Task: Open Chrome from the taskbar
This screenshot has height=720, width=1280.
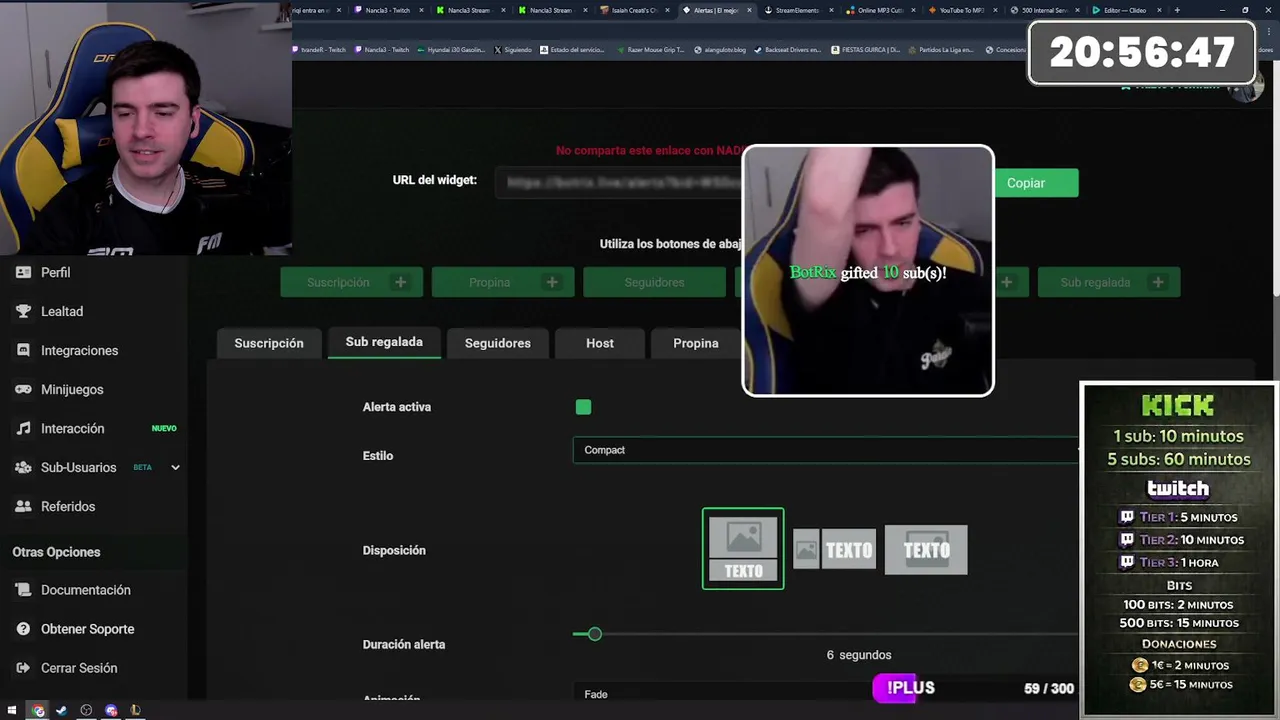Action: (x=38, y=711)
